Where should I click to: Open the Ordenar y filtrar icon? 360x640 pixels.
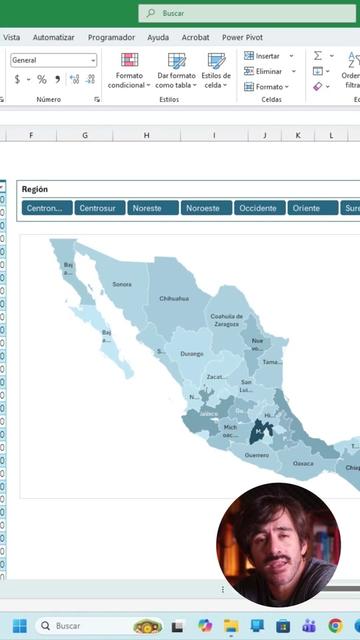[352, 70]
